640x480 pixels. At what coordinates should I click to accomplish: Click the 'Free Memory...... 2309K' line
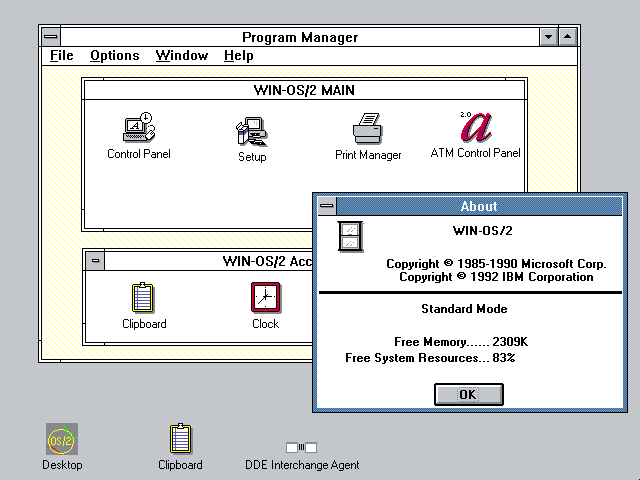click(x=461, y=341)
